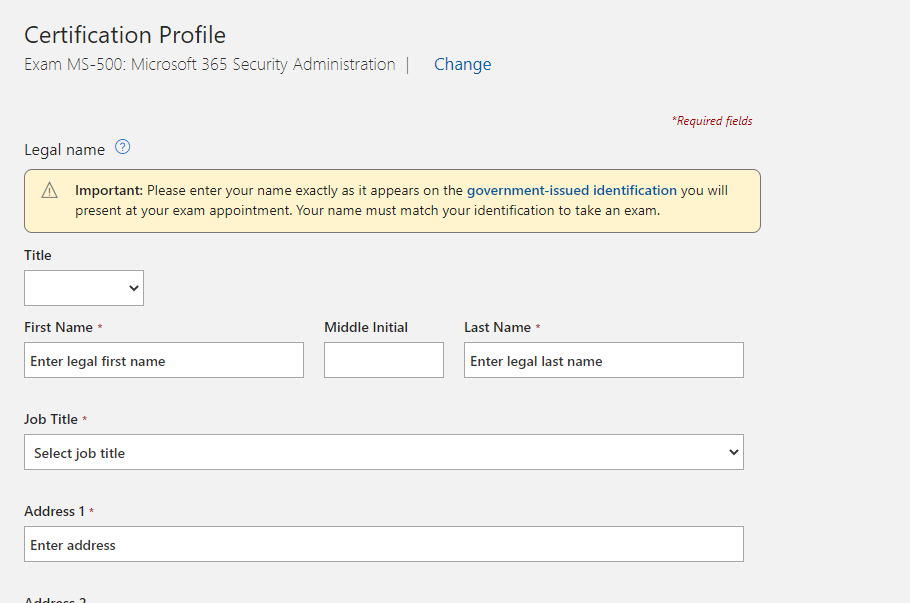910x603 pixels.
Task: Select the Last Name input field
Action: click(603, 360)
